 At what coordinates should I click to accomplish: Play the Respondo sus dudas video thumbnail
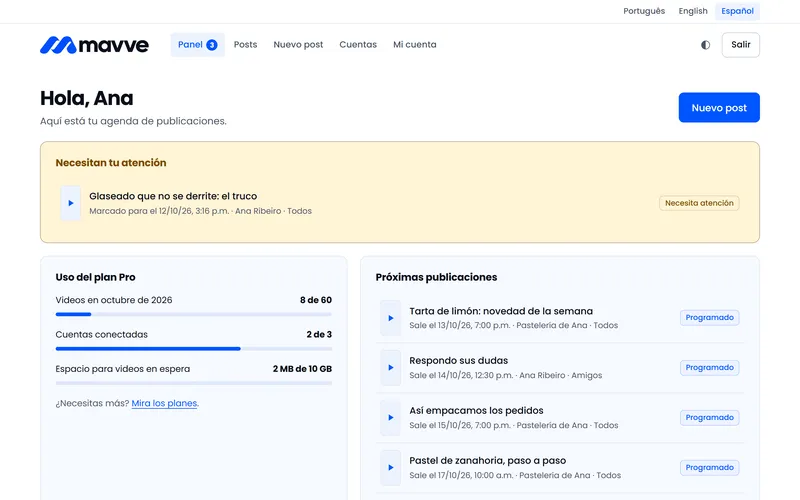pos(390,368)
